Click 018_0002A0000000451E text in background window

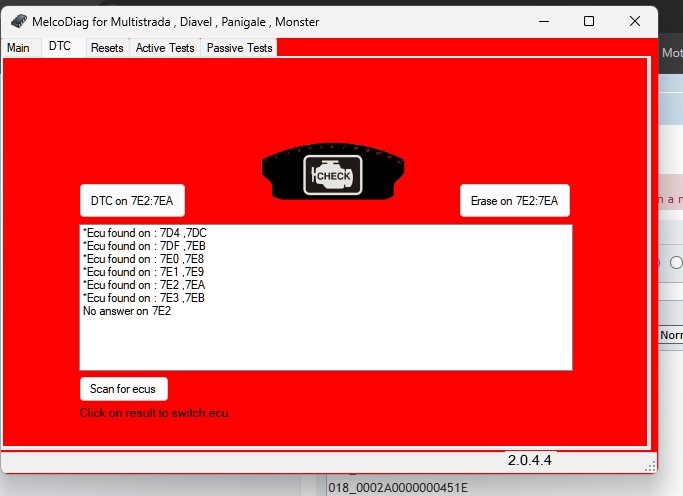(398, 488)
